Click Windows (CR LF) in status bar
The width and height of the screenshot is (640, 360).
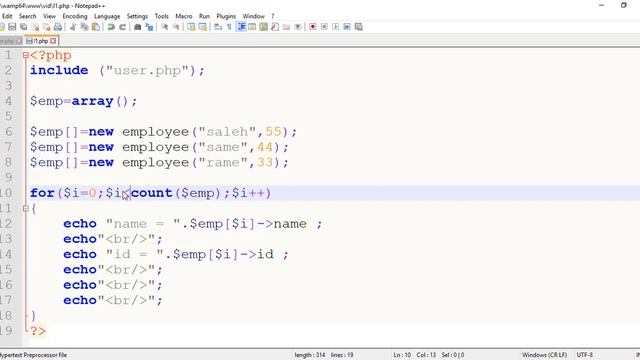coord(544,355)
